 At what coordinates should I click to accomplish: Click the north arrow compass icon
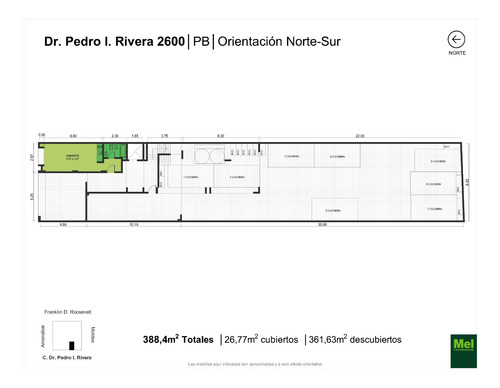456,40
